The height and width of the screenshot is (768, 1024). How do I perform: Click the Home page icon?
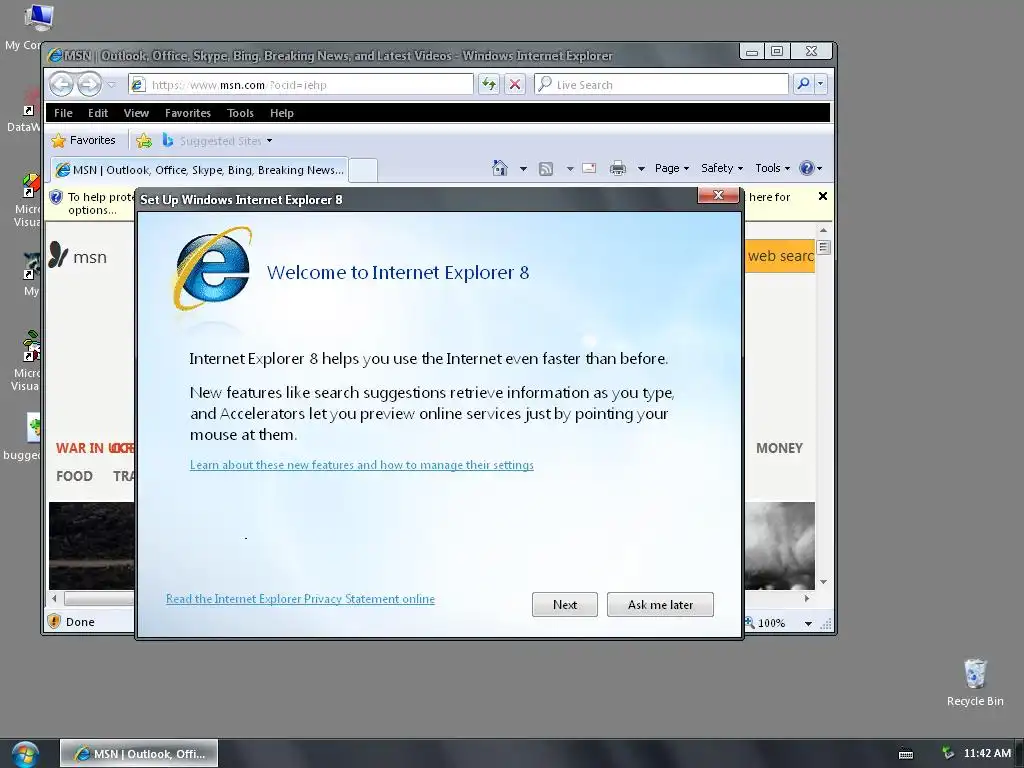(x=500, y=168)
